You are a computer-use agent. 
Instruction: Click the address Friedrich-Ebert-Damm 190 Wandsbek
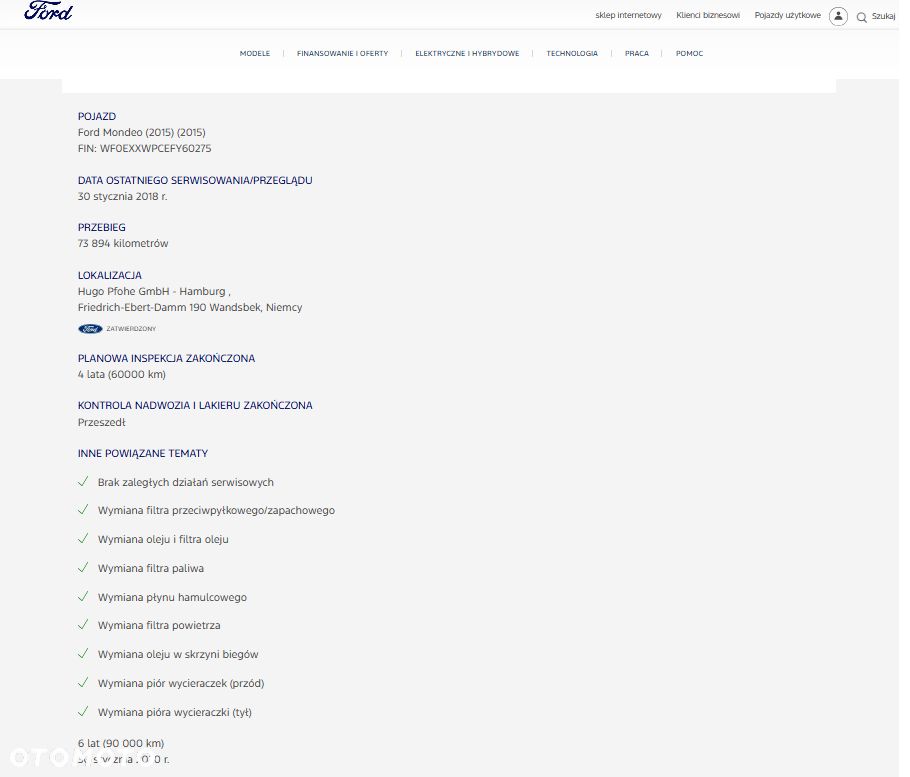[x=169, y=308]
